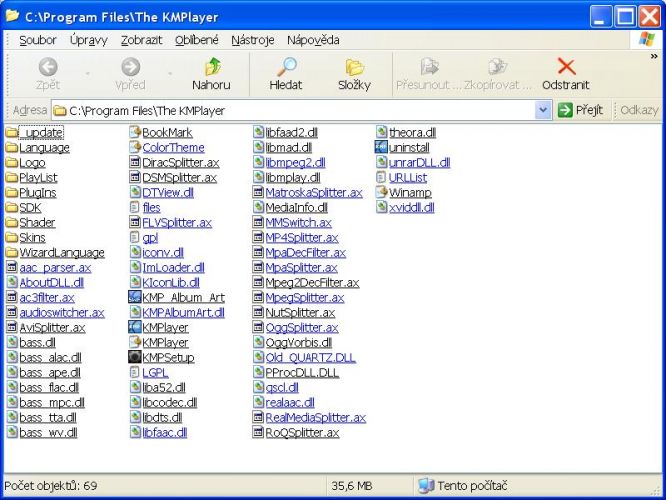Image resolution: width=666 pixels, height=500 pixels.
Task: Select the _update folder icon
Action: tap(12, 133)
